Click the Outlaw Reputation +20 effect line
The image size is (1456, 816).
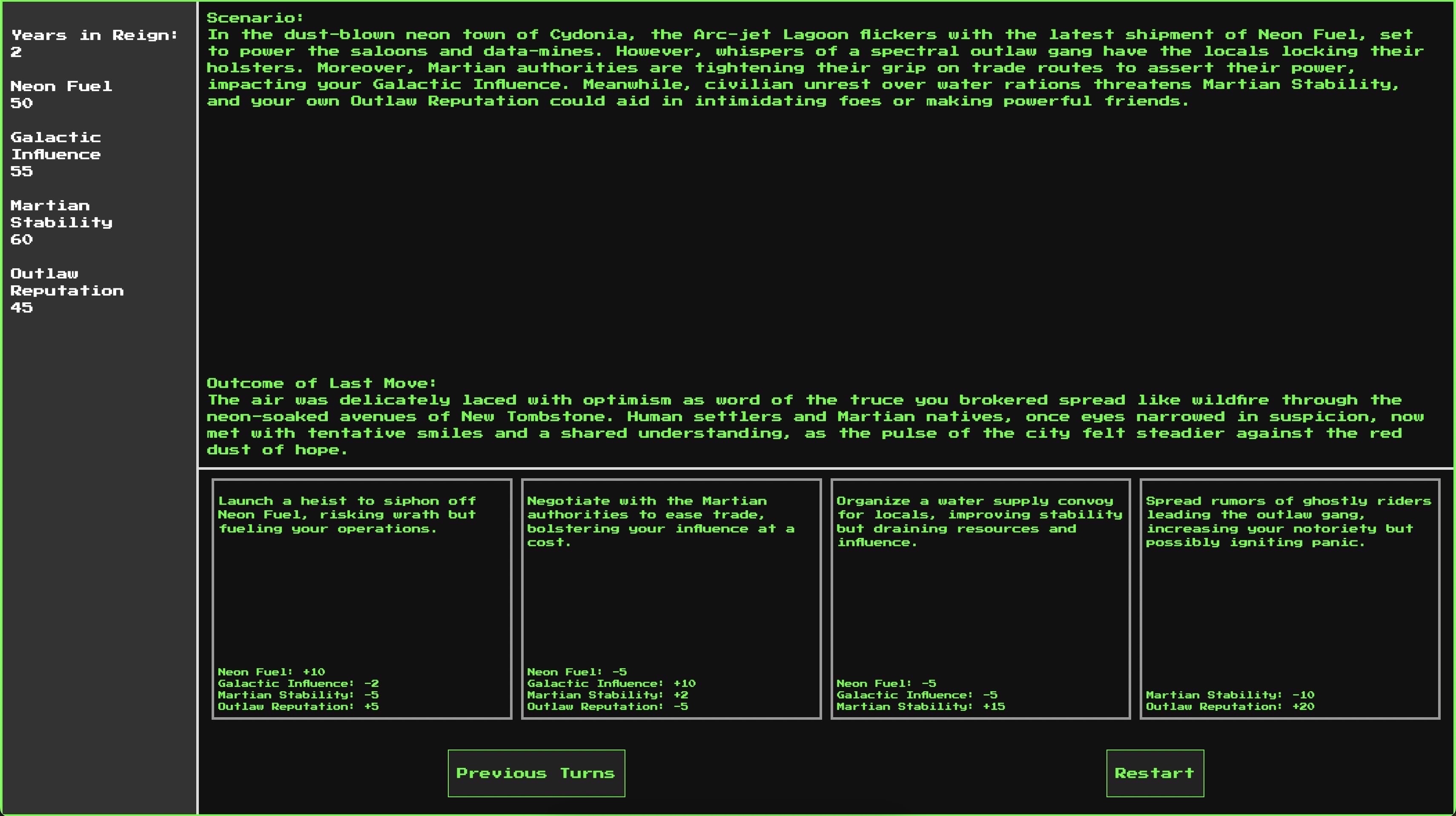(1230, 706)
